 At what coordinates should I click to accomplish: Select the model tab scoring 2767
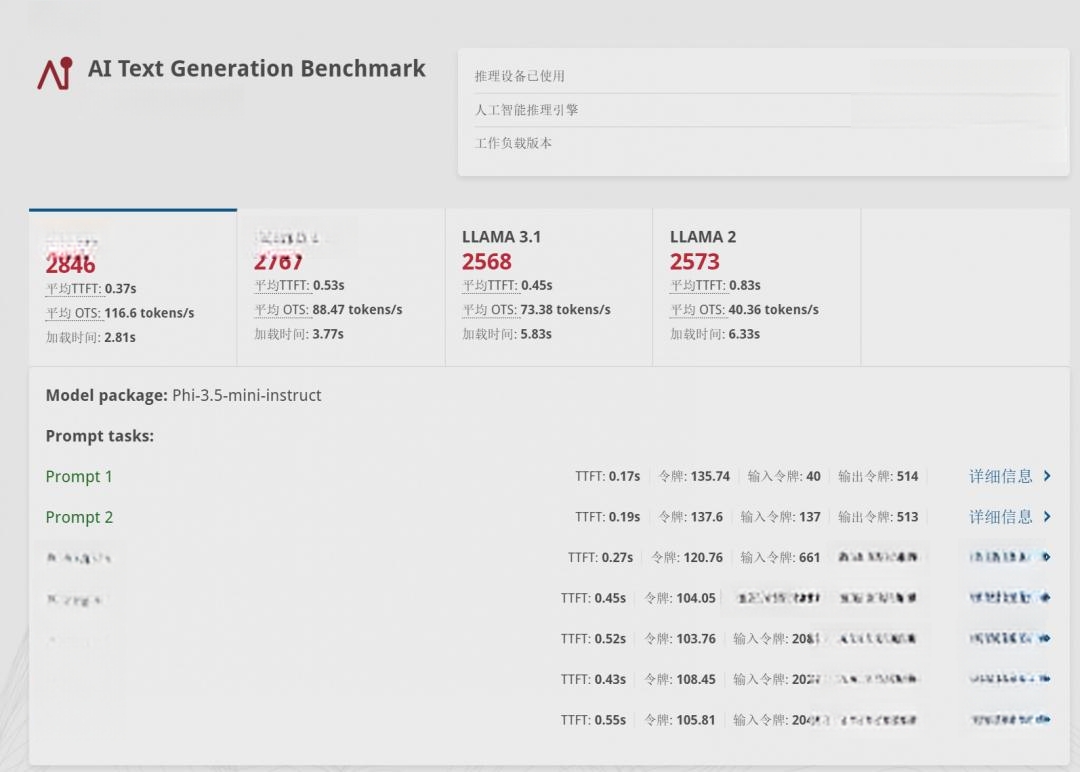point(341,288)
